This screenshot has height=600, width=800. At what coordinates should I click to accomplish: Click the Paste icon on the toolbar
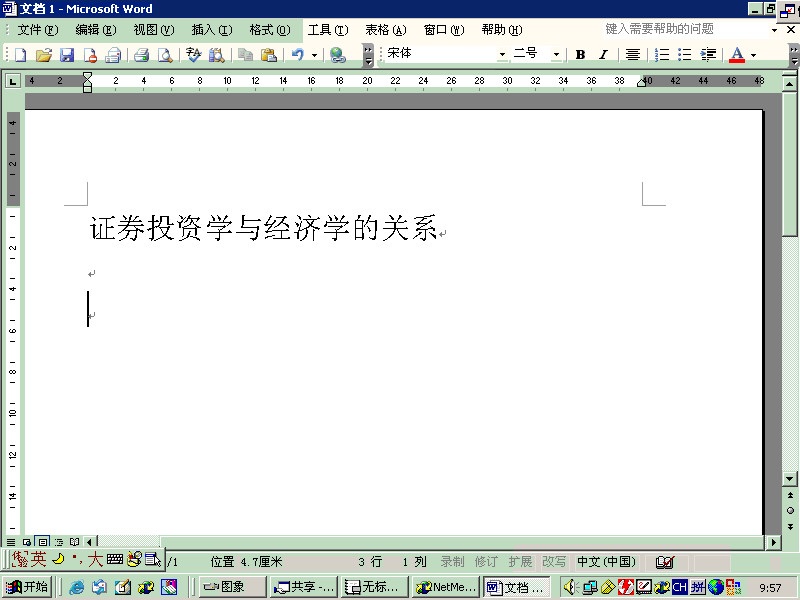[268, 55]
